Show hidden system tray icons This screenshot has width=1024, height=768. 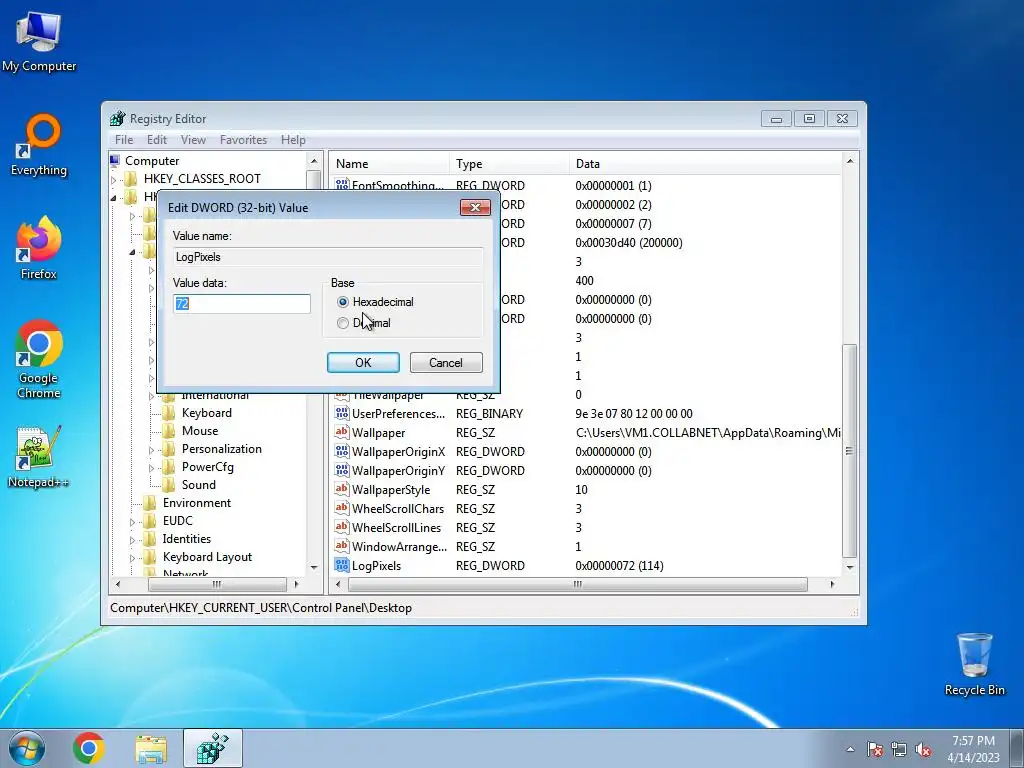point(850,749)
